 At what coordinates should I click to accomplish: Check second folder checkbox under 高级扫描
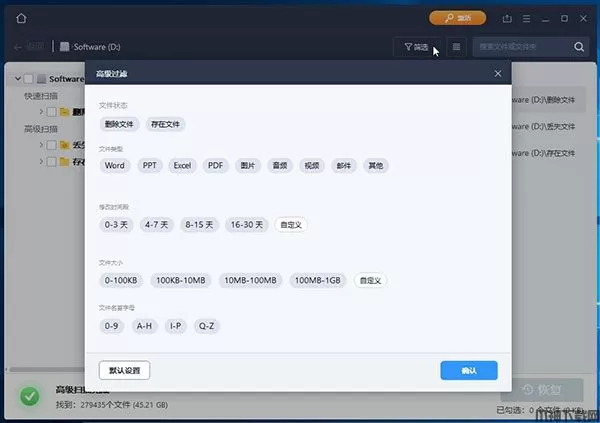tap(51, 162)
